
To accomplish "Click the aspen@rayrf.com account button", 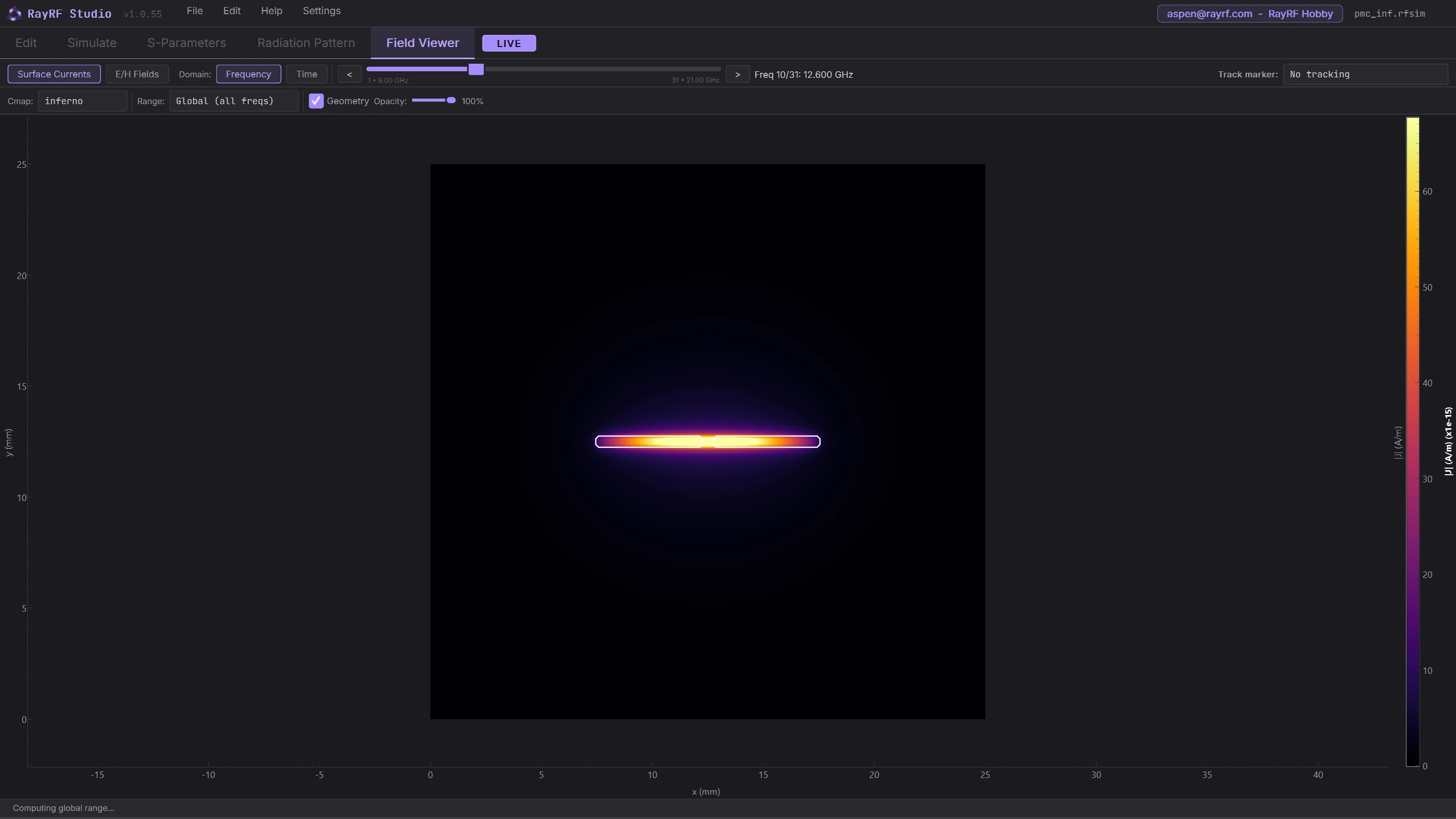I will [x=1250, y=14].
